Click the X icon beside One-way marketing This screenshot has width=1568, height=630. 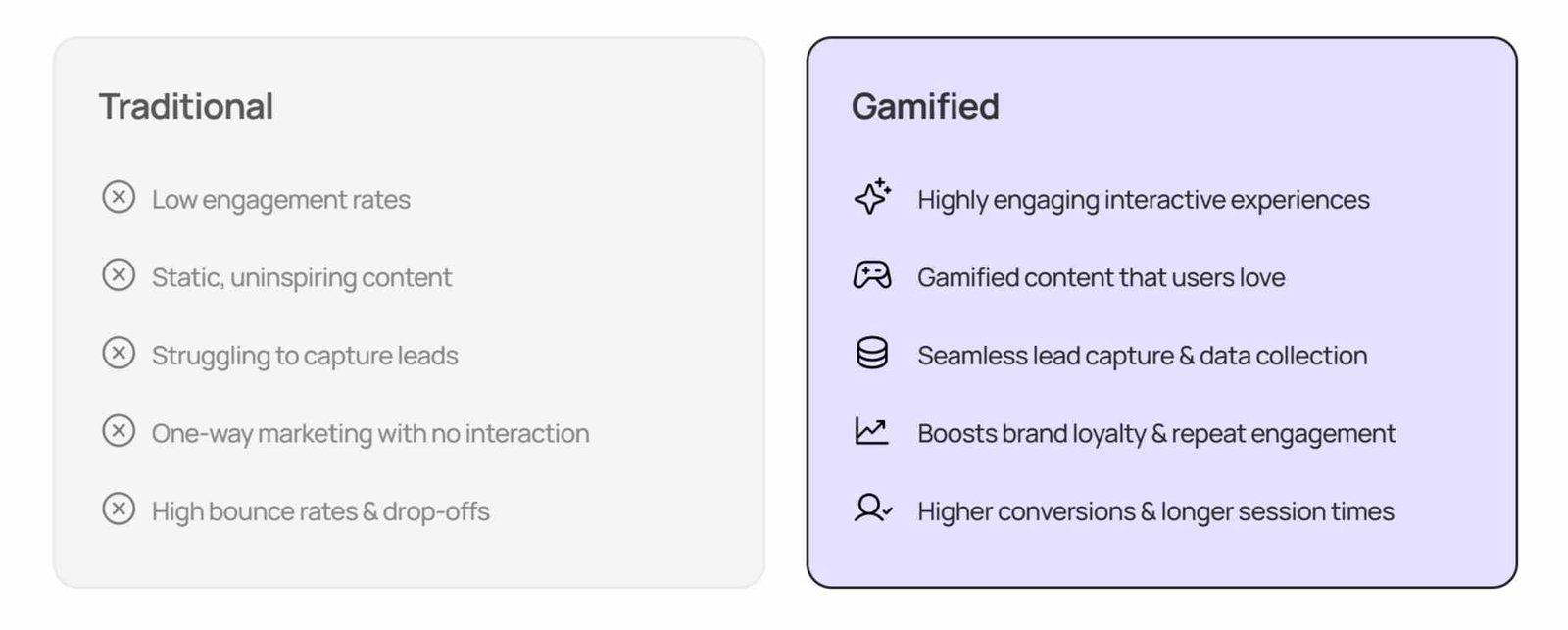[x=119, y=431]
